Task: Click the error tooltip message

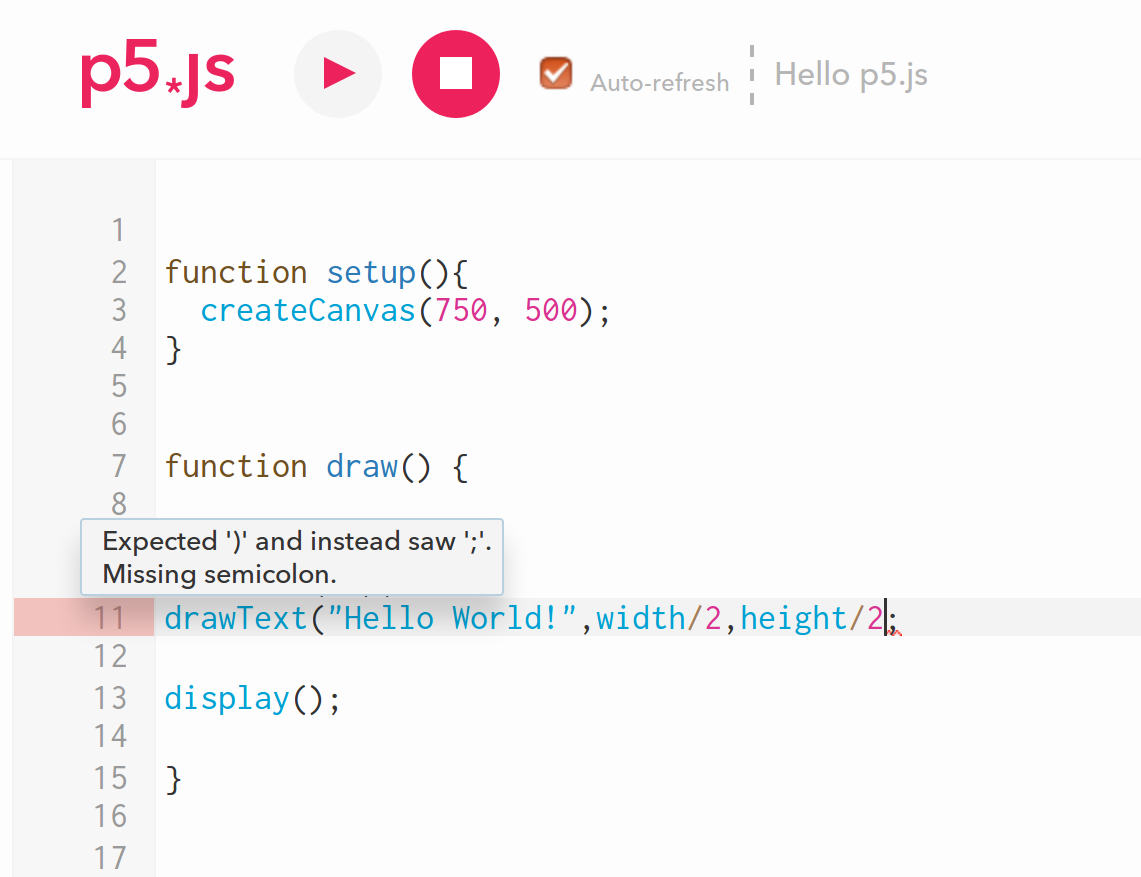Action: [x=292, y=558]
